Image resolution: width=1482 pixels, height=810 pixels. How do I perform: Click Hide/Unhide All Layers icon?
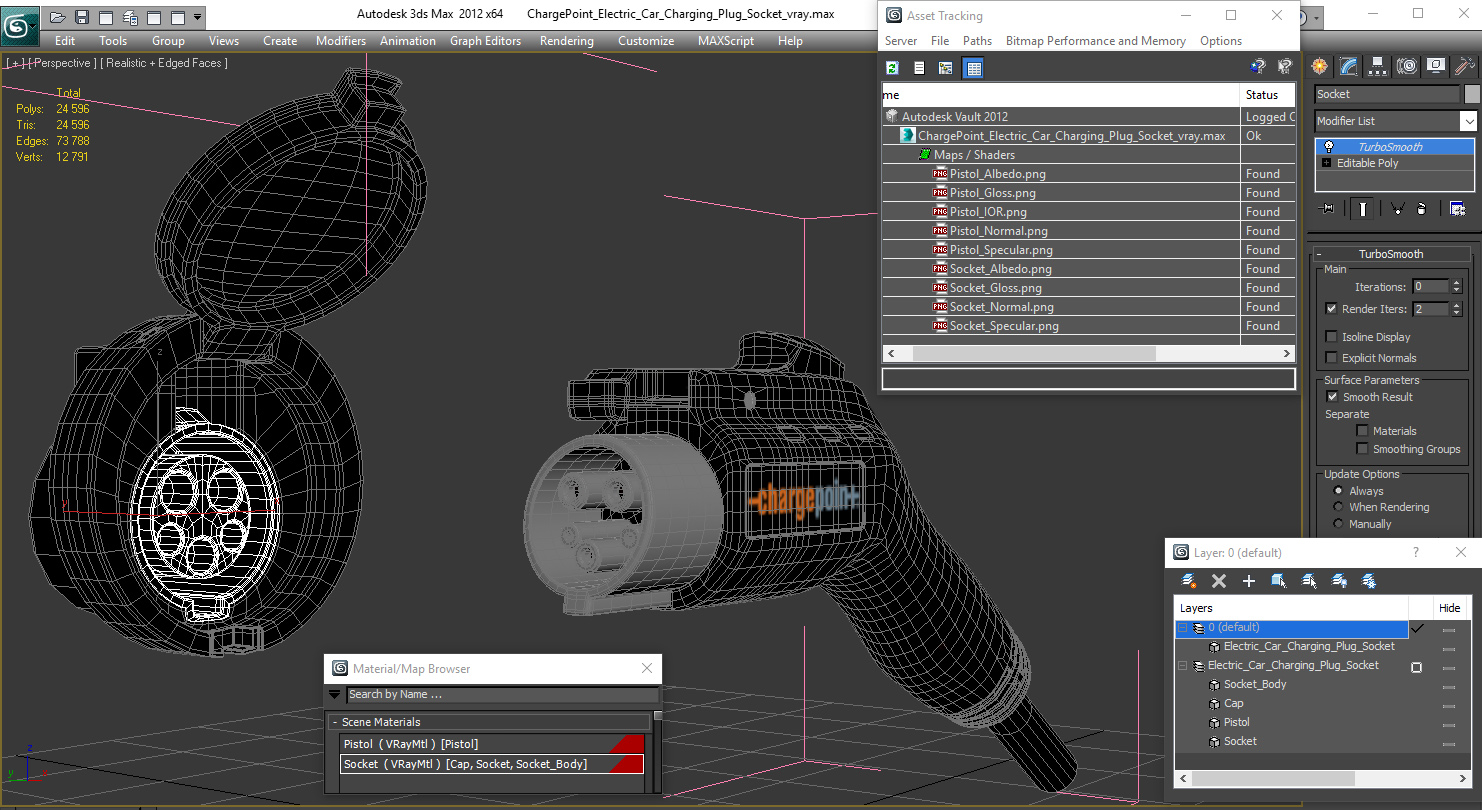click(1340, 581)
